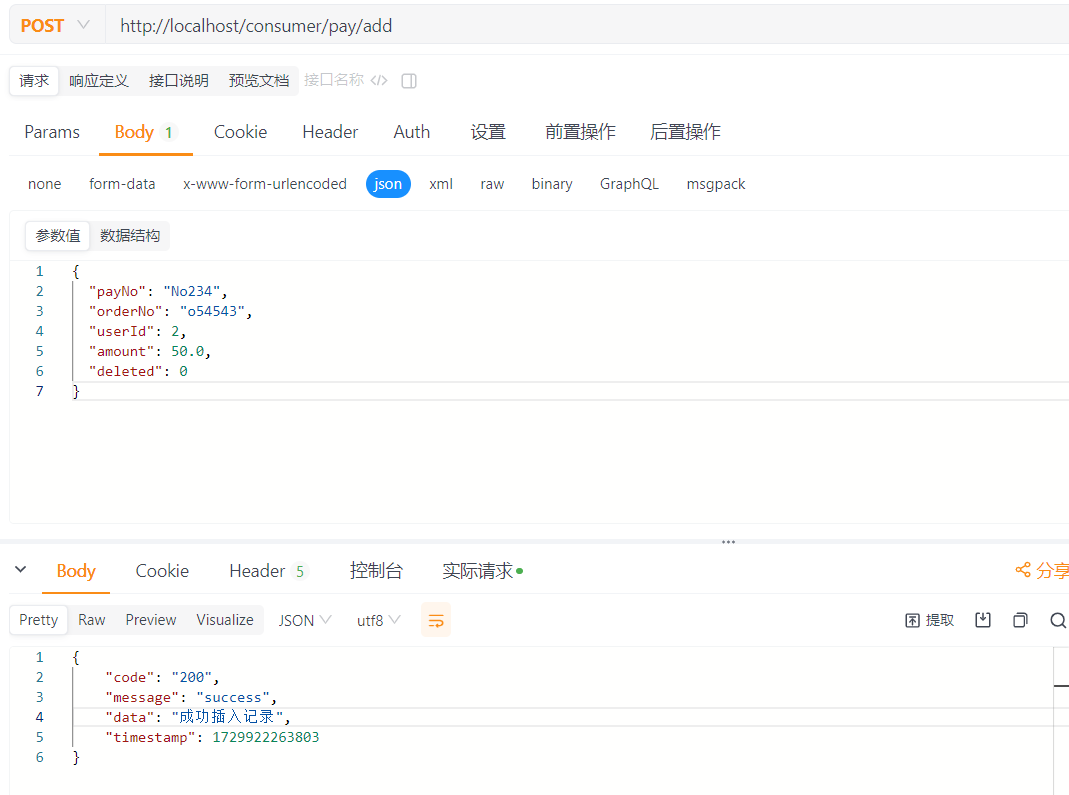Click the code snippet icon

click(x=379, y=81)
